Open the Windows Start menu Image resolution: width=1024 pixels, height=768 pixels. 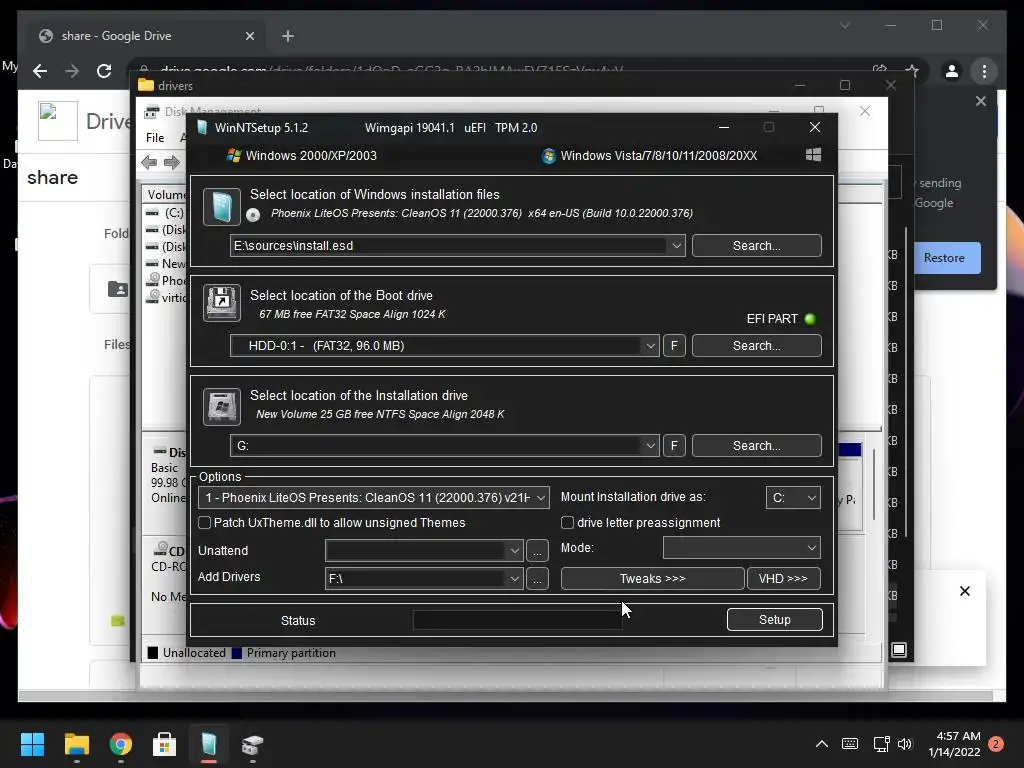[33, 744]
